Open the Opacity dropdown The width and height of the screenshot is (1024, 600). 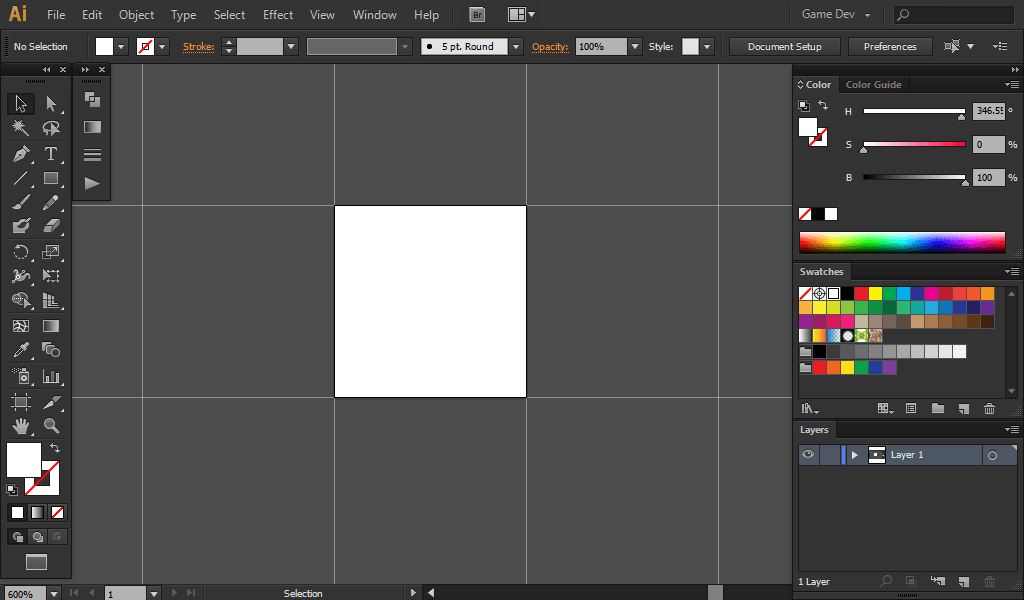coord(633,46)
